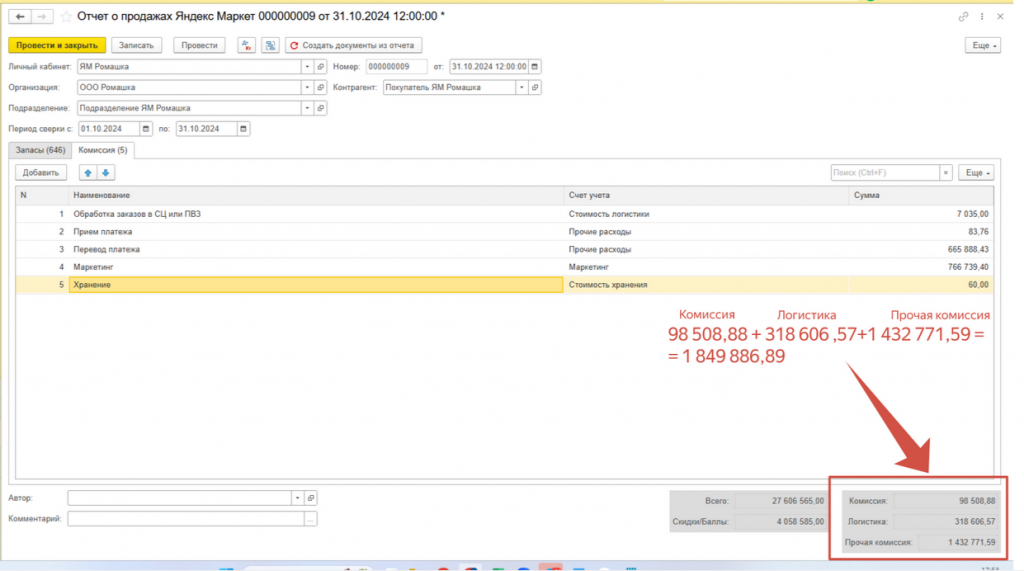Screen dimensions: 1024x571
Task: Open calendar picker for document date field
Action: (x=535, y=67)
